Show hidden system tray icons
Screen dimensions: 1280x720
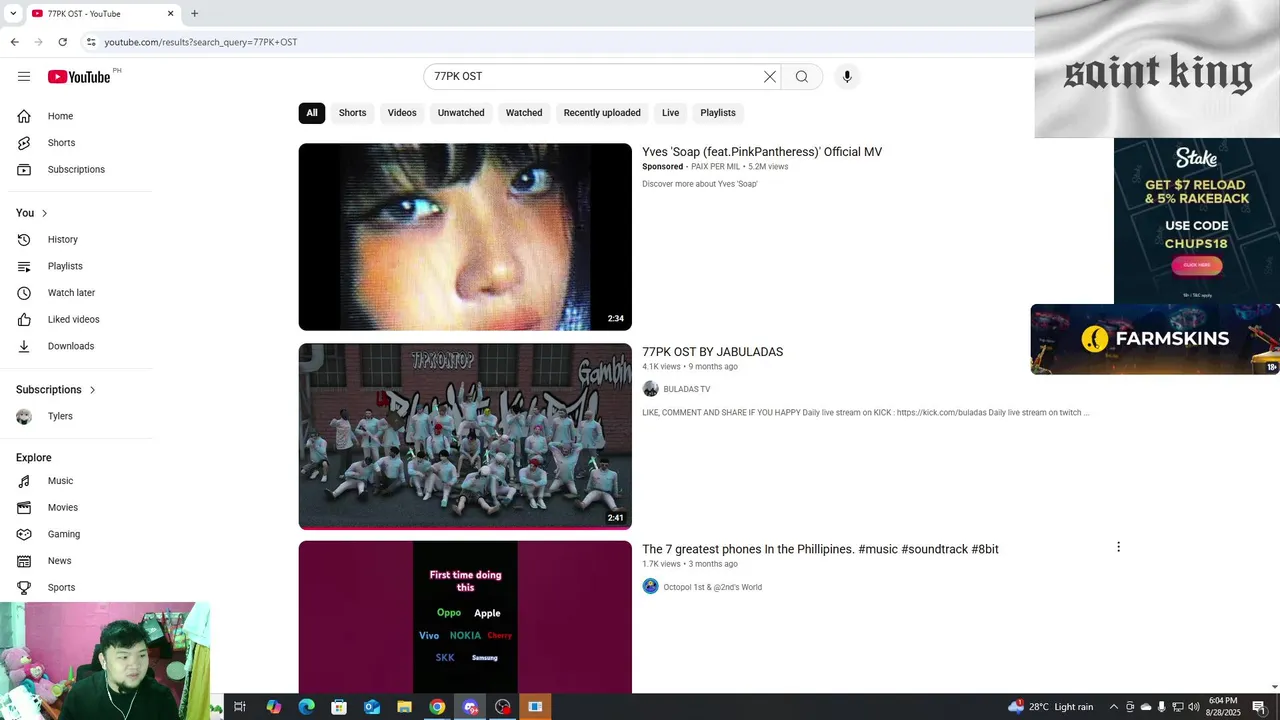point(1113,707)
